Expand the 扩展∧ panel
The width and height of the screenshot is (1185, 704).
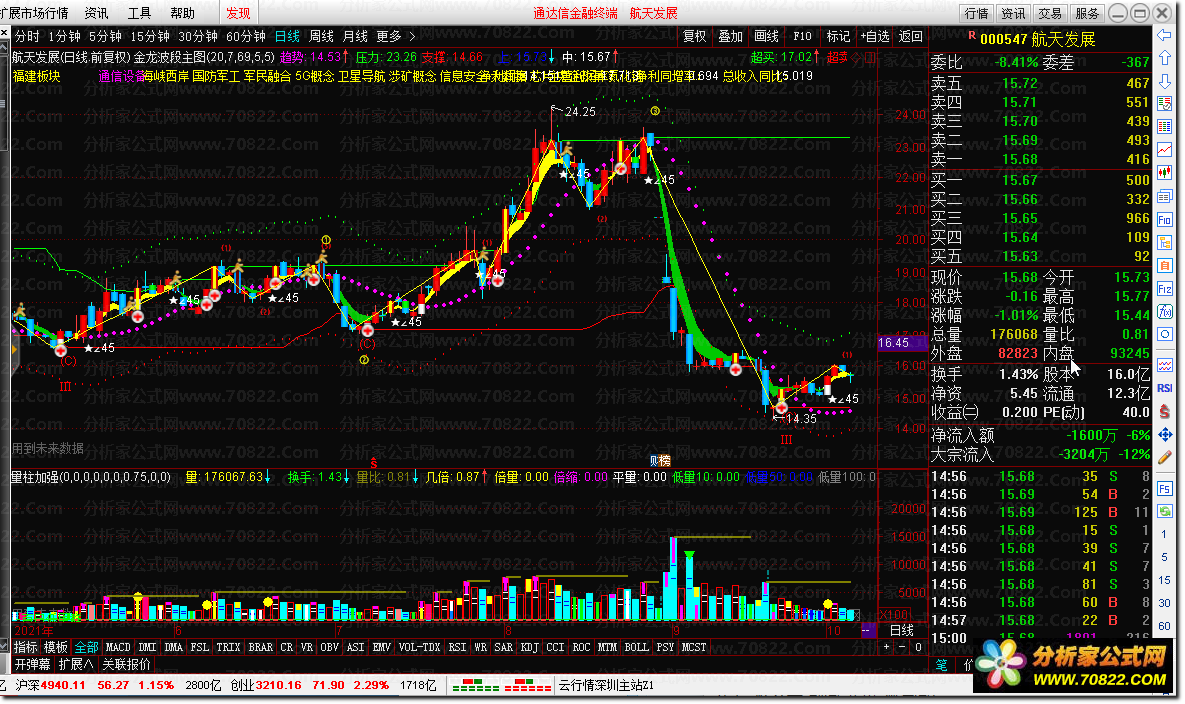coord(76,665)
